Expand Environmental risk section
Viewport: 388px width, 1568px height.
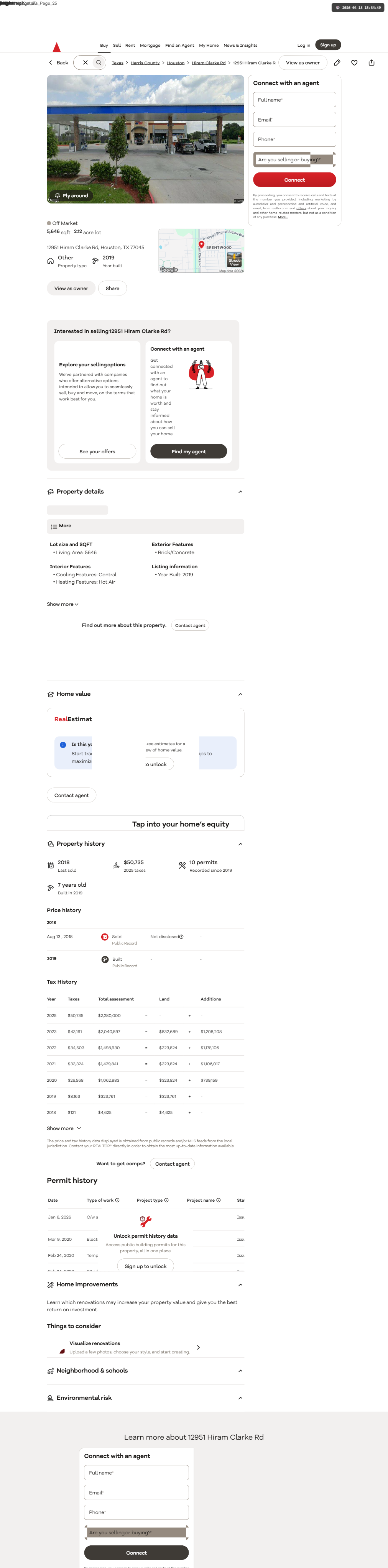point(240,1397)
